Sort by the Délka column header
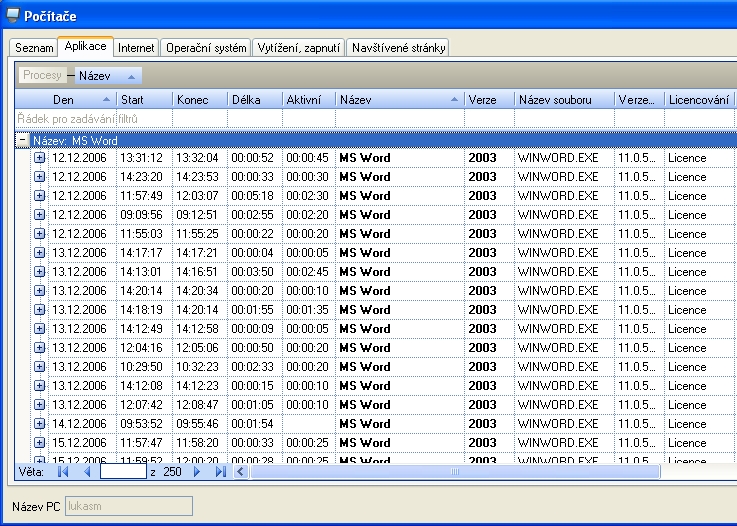The height and width of the screenshot is (526, 737). [255, 100]
